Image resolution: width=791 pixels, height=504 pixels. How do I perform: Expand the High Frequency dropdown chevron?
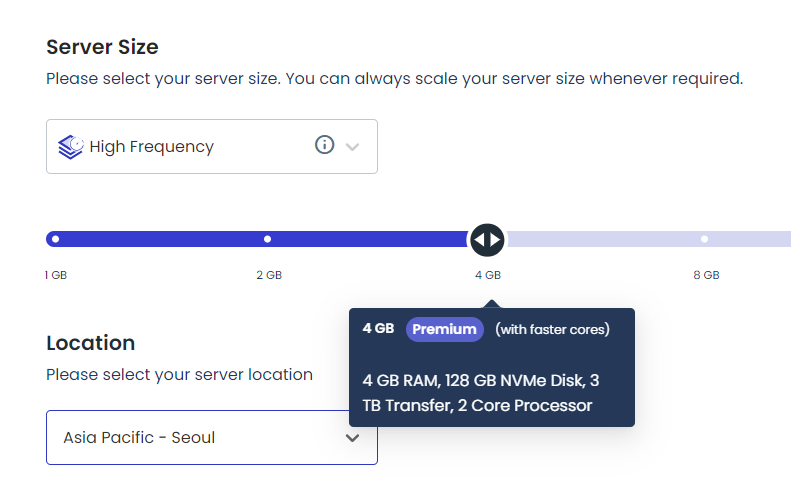pos(352,147)
